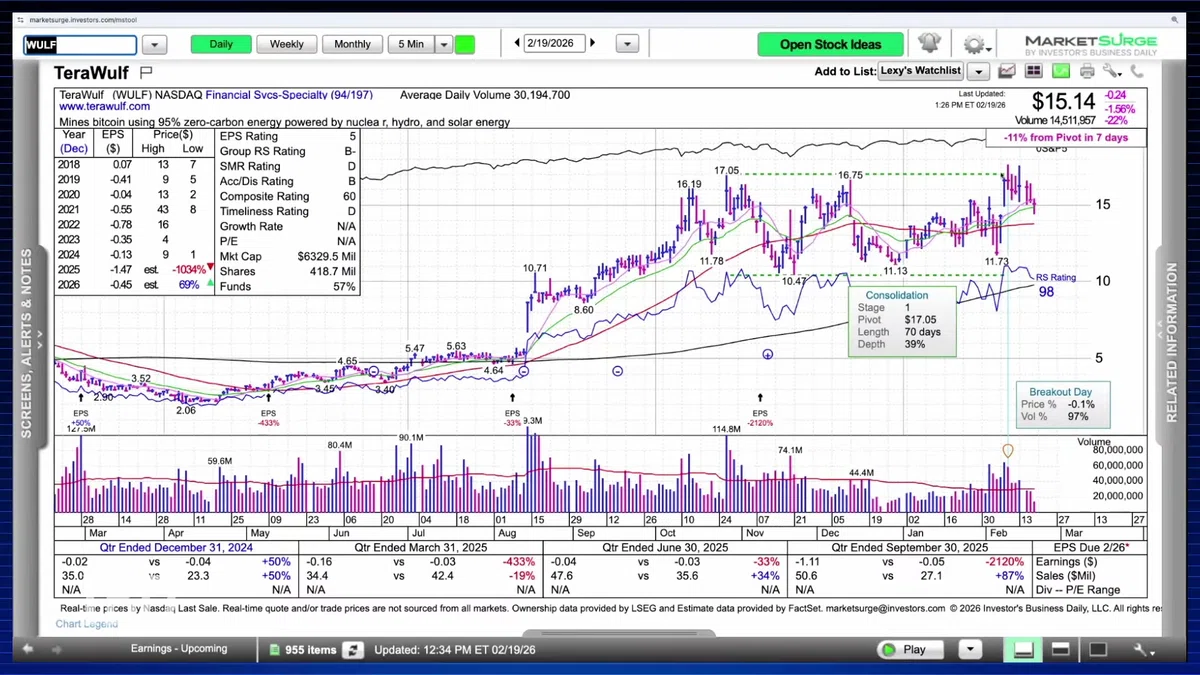Open the multi-chart grid view icon
Viewport: 1200px width, 675px height.
click(x=1033, y=71)
